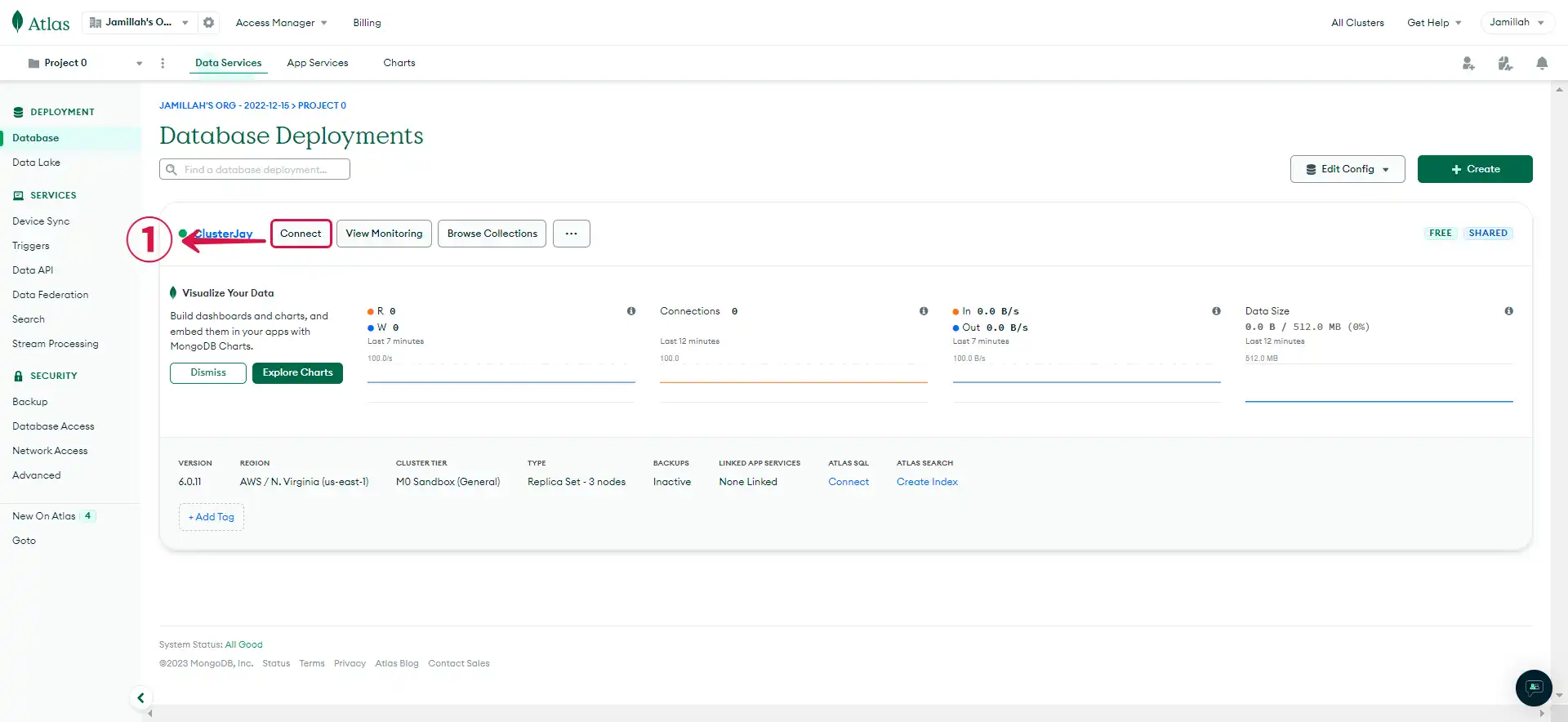1568x722 pixels.
Task: Open Data Federation in the sidebar
Action: pyautogui.click(x=51, y=295)
